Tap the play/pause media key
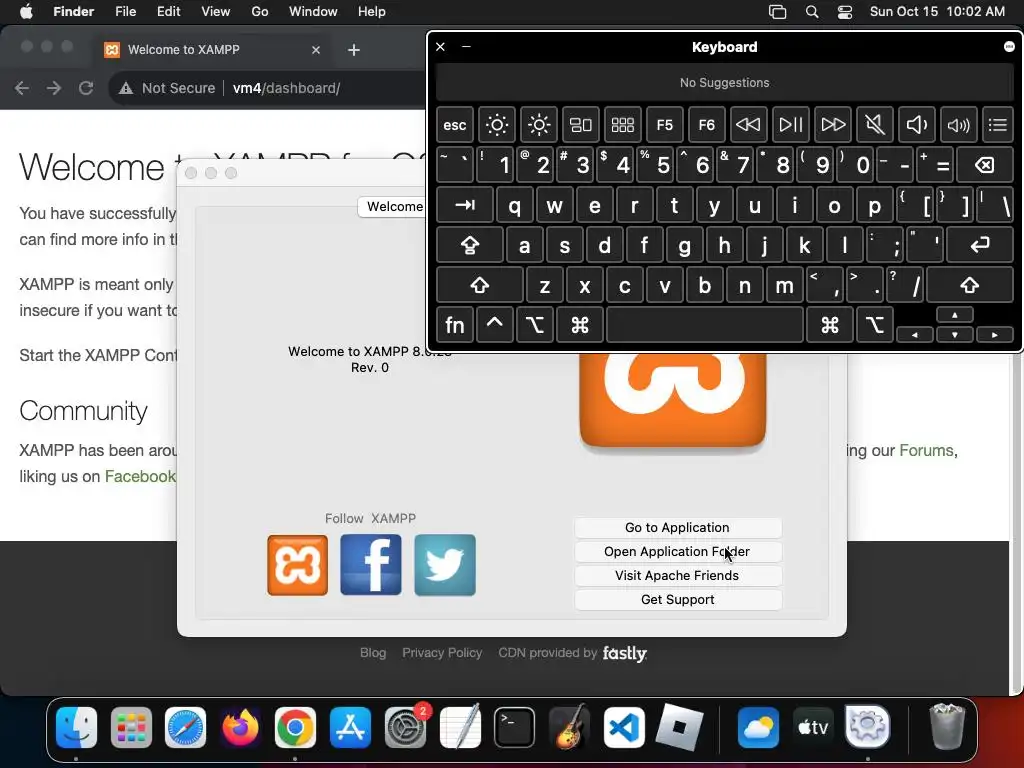This screenshot has width=1024, height=768. tap(790, 125)
